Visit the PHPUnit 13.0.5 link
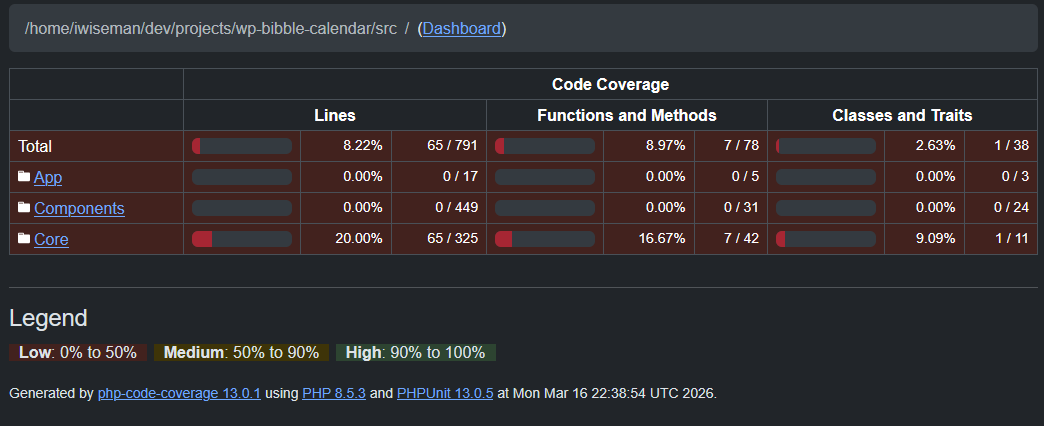This screenshot has height=426, width=1044. click(445, 393)
